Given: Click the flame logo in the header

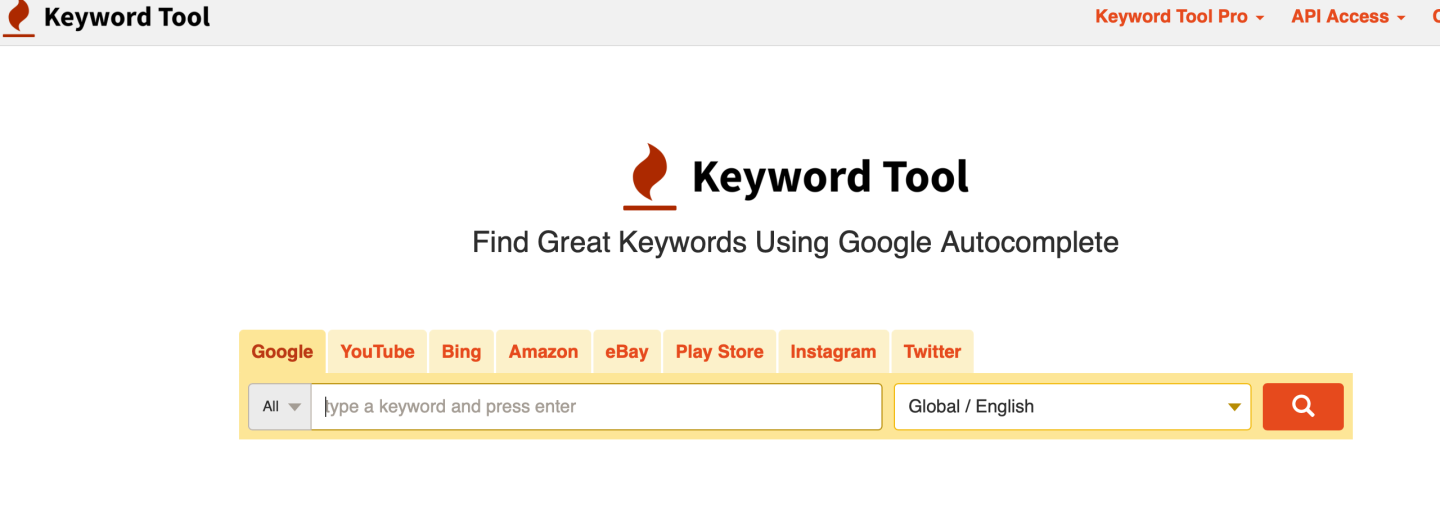Looking at the screenshot, I should pyautogui.click(x=19, y=18).
